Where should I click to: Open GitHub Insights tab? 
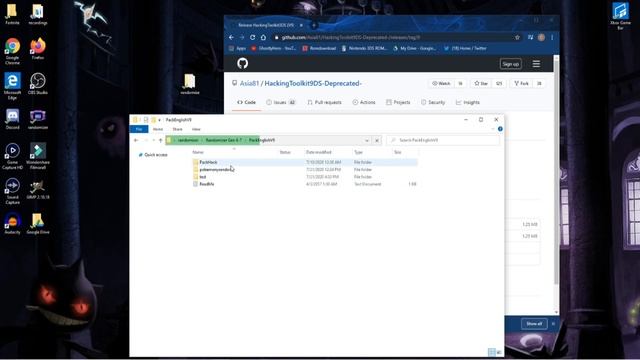coord(468,102)
